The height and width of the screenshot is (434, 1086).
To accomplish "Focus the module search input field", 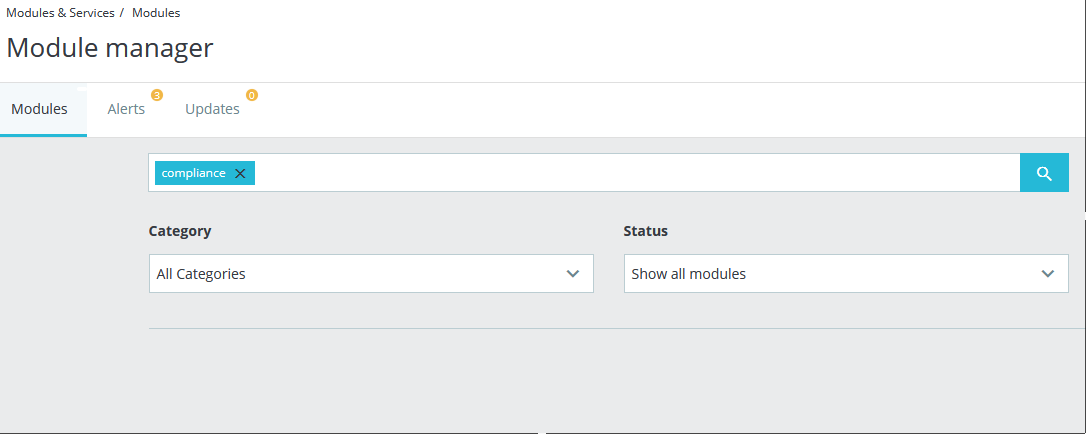I will pos(630,173).
